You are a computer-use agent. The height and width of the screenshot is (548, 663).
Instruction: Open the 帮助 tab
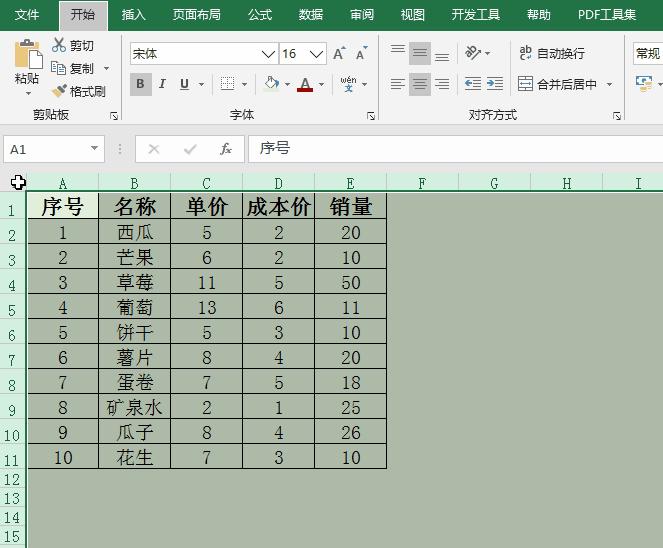[539, 15]
